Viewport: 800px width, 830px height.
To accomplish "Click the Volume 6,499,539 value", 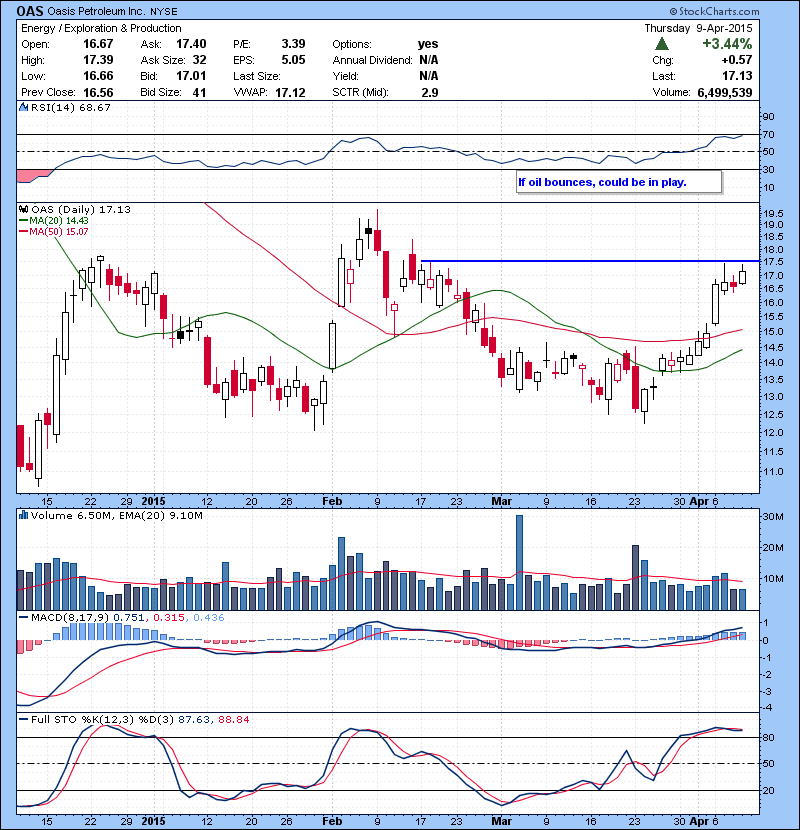I will (x=725, y=93).
